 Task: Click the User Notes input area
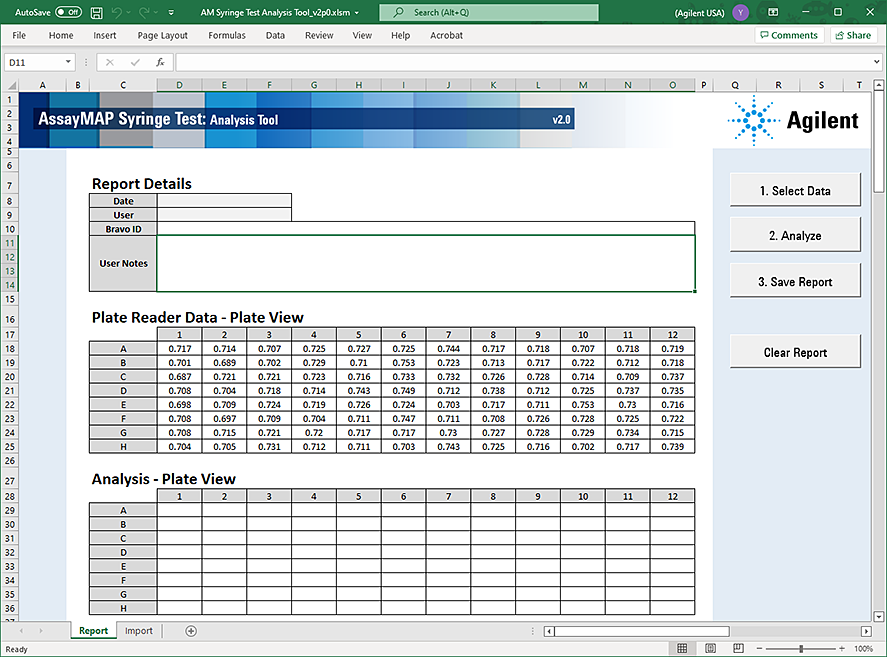pyautogui.click(x=426, y=264)
